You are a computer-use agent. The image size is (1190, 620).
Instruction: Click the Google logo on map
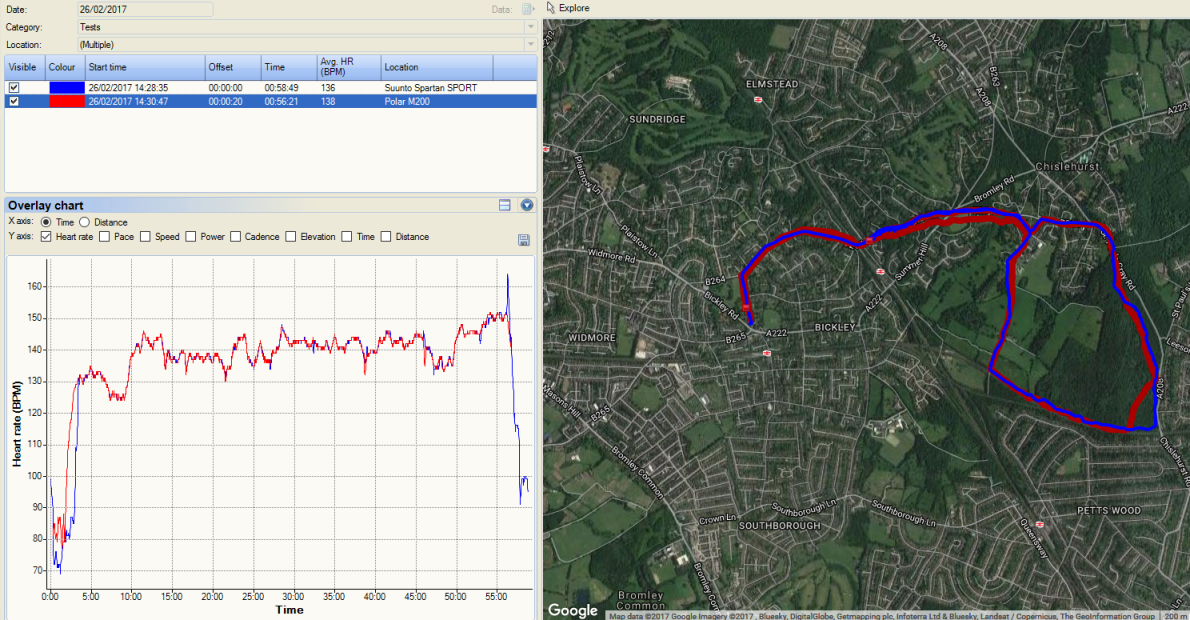point(572,610)
